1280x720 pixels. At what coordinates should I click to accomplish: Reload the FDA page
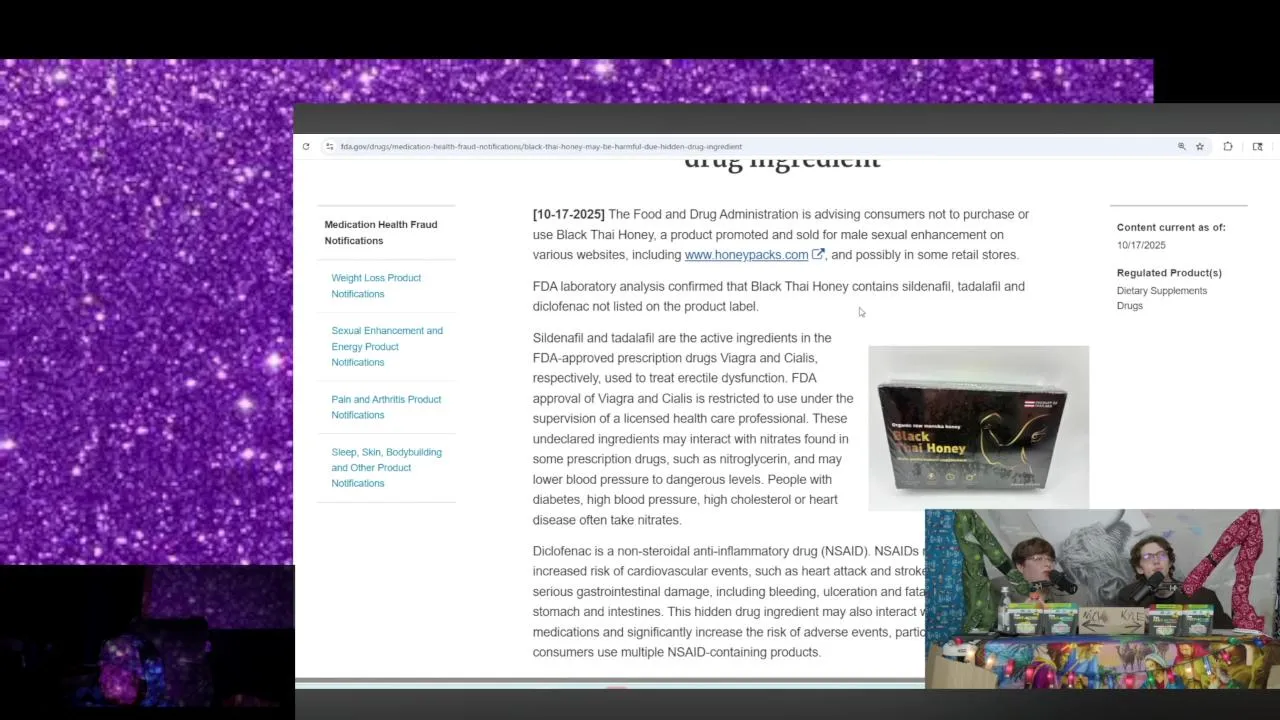[306, 146]
